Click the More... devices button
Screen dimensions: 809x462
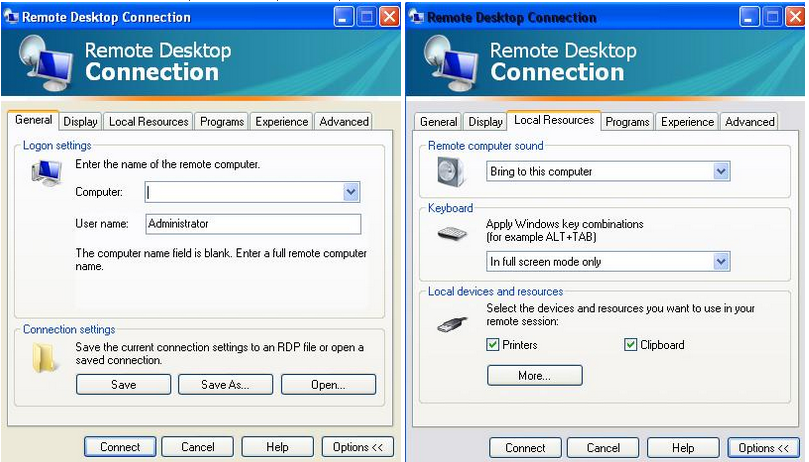[x=535, y=375]
